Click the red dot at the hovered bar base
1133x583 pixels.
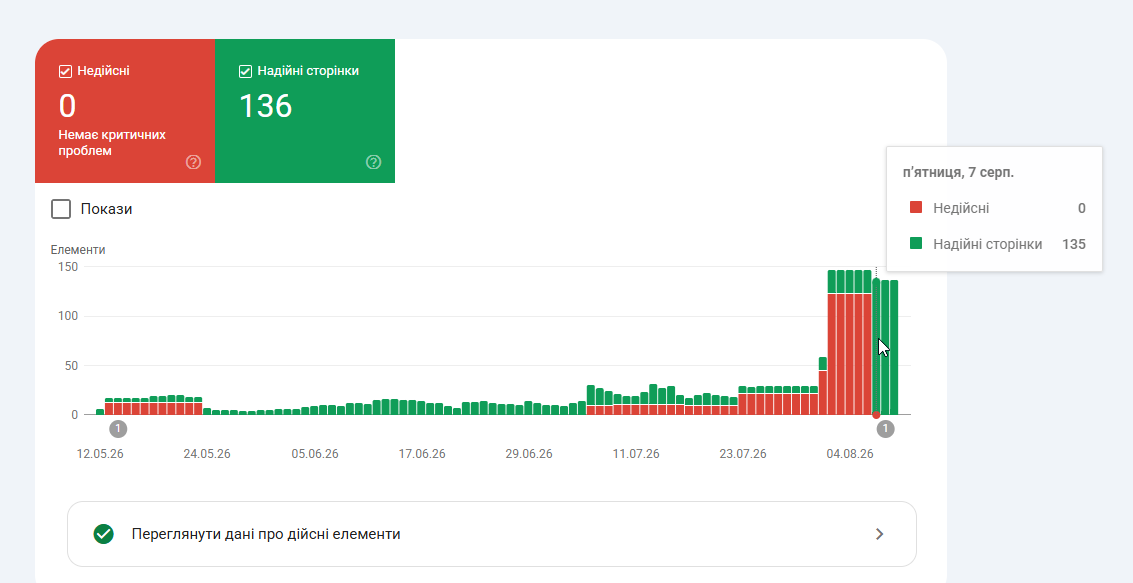[876, 415]
